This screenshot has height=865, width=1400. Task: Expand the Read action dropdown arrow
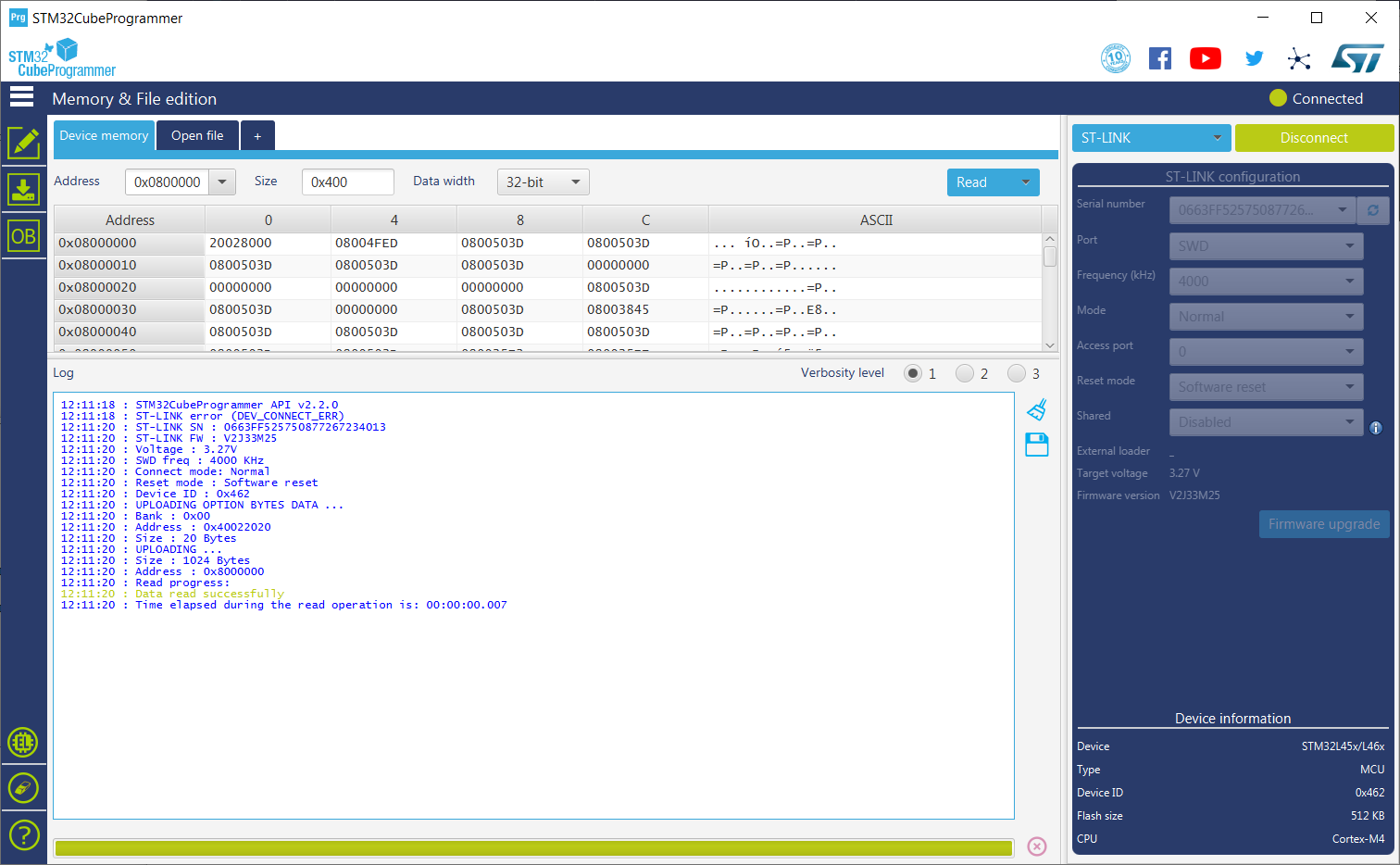pyautogui.click(x=1027, y=182)
